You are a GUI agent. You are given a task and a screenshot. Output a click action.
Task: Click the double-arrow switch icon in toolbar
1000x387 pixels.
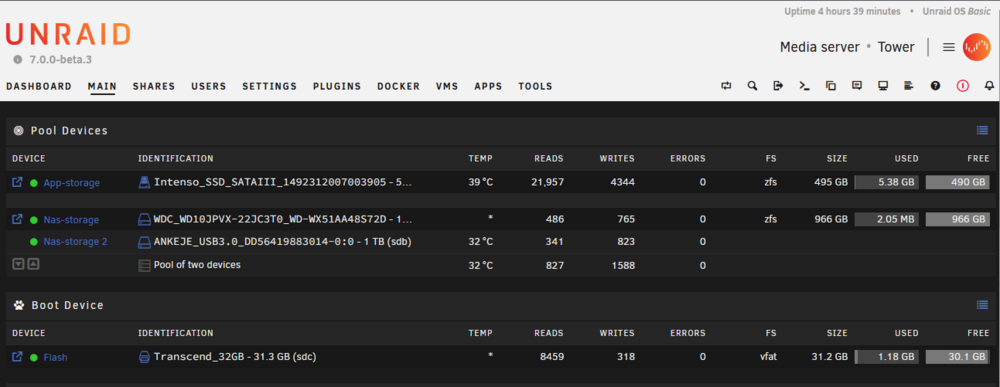pyautogui.click(x=726, y=86)
